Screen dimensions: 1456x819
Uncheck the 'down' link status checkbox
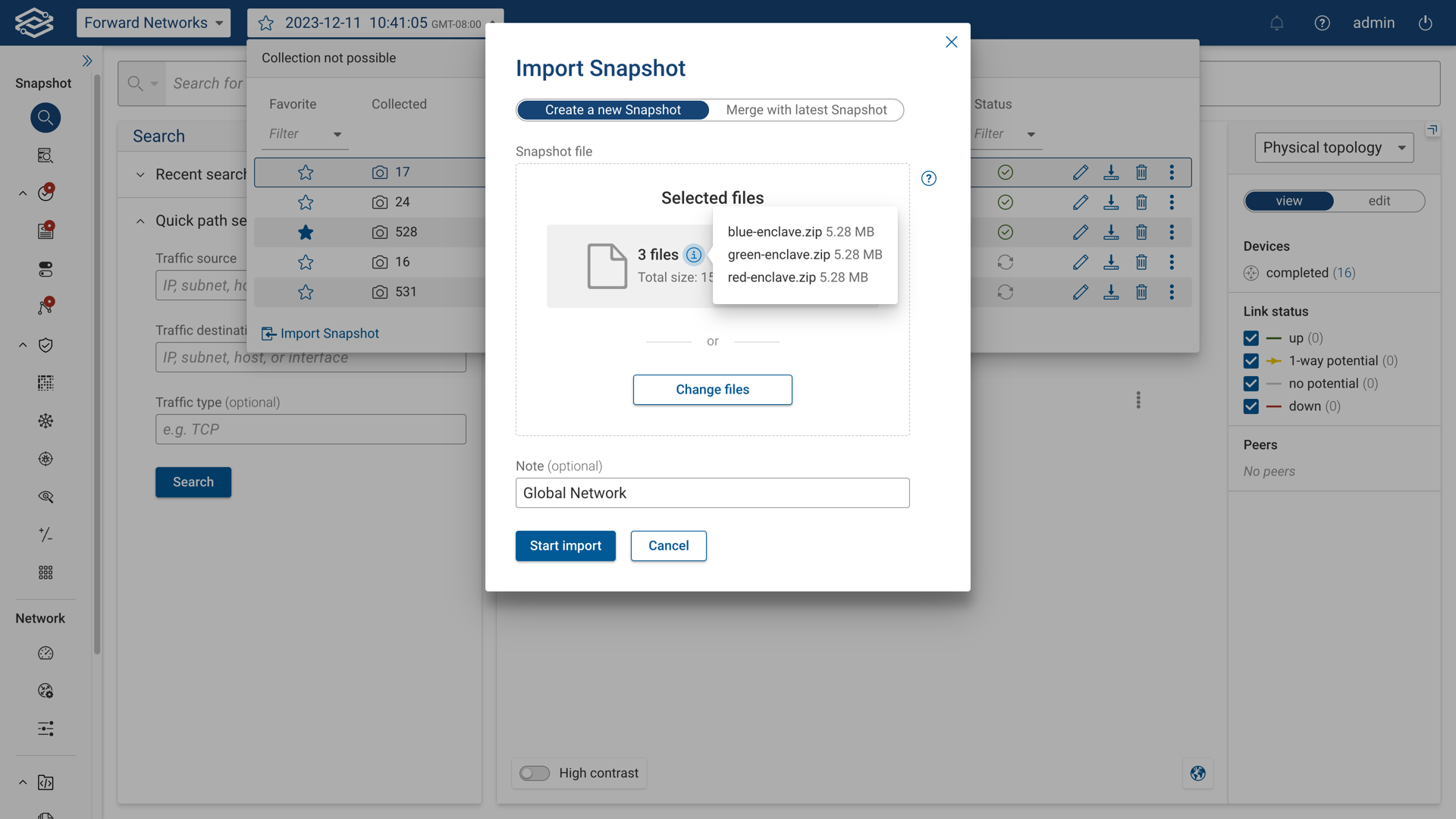pos(1251,406)
